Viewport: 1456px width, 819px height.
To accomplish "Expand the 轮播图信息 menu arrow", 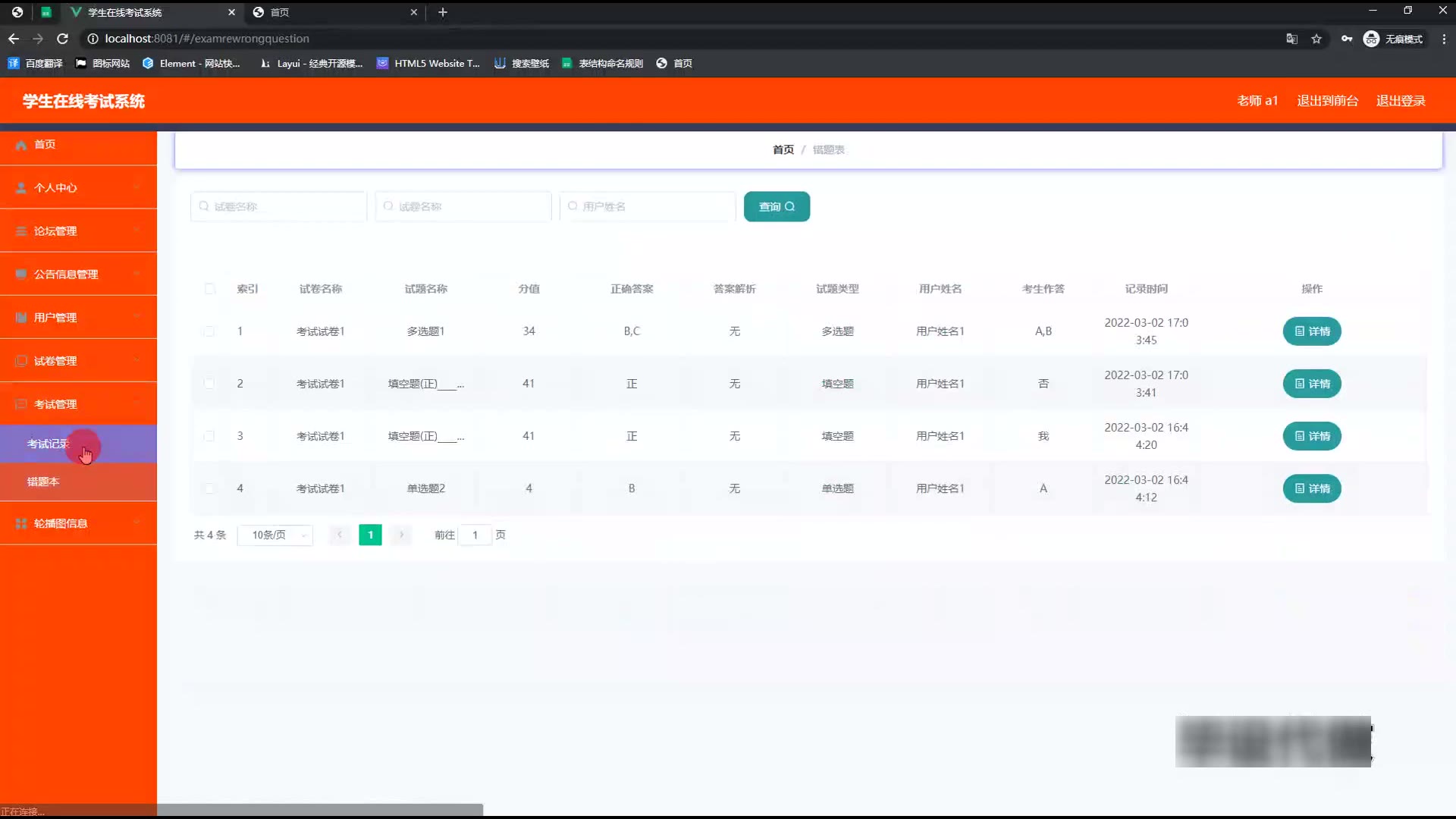I will pyautogui.click(x=136, y=523).
